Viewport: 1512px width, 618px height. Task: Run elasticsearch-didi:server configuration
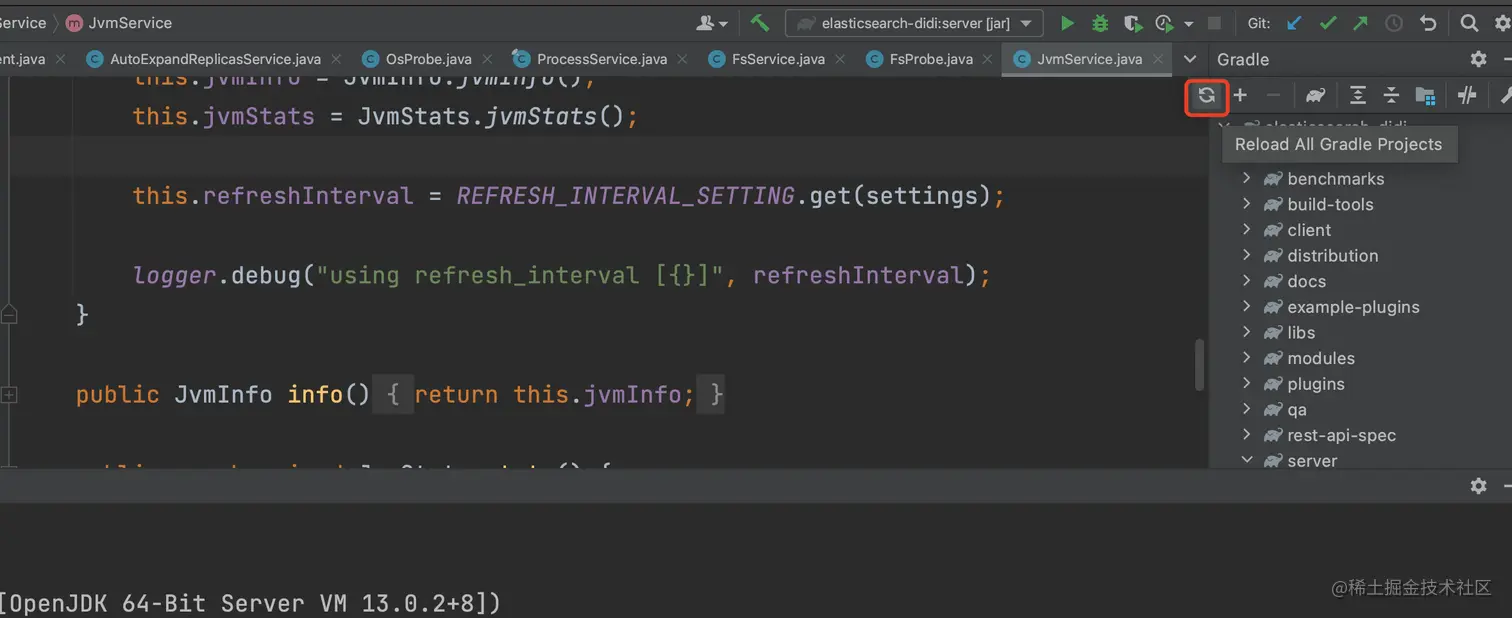tap(1067, 23)
